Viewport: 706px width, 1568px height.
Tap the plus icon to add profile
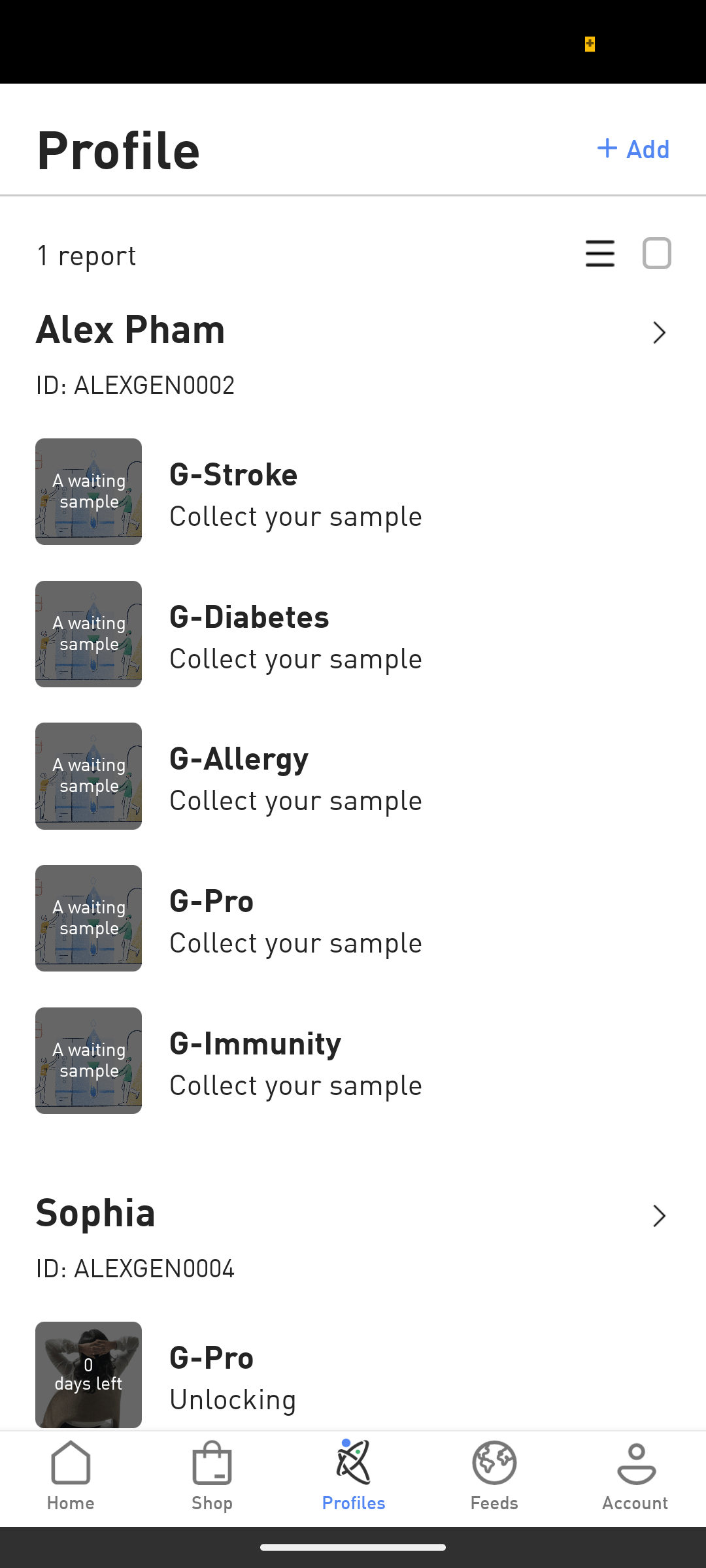[607, 148]
